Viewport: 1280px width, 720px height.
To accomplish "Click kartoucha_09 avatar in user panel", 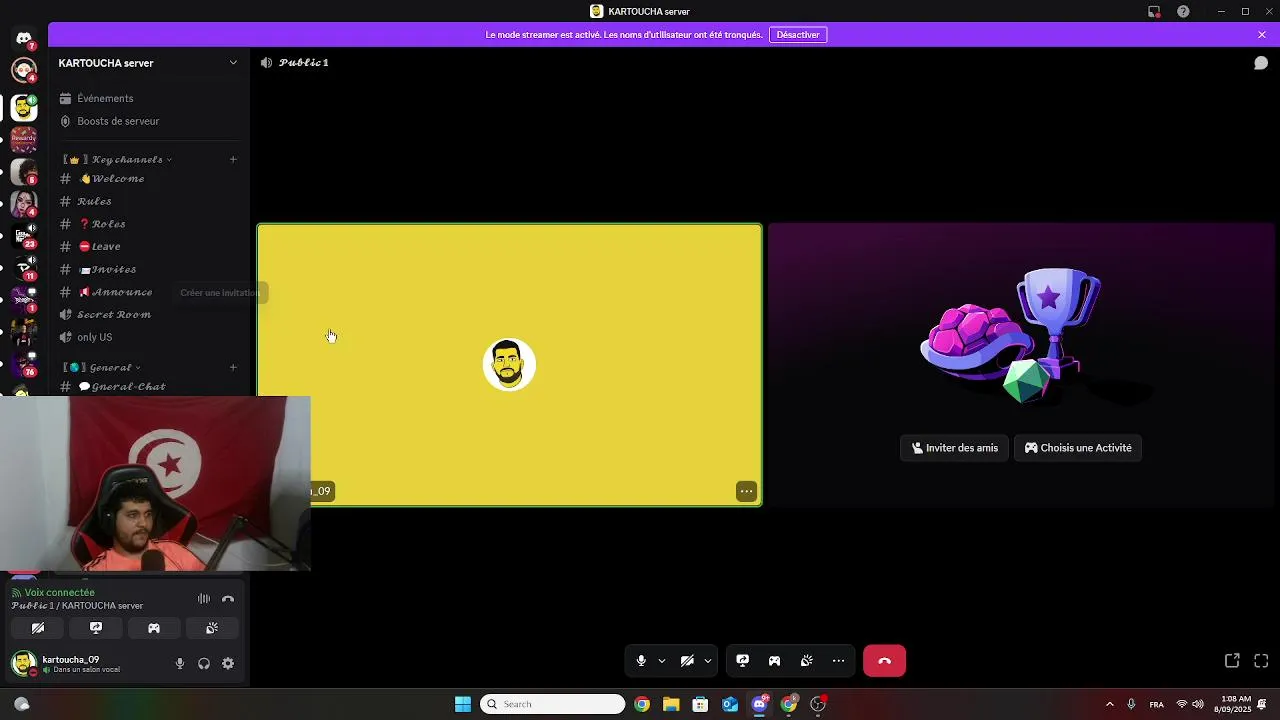I will [24, 664].
